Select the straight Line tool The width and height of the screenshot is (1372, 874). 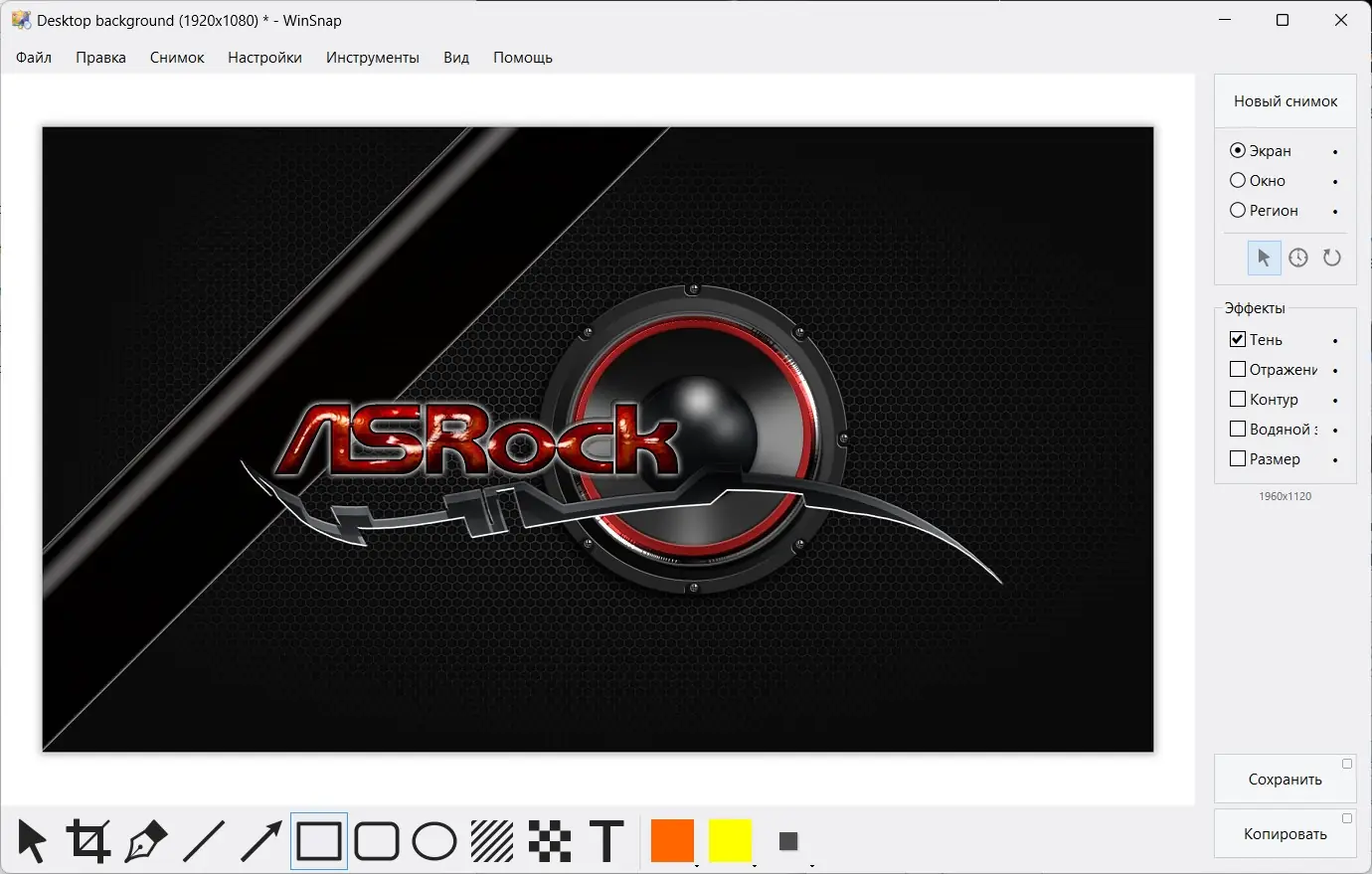click(x=204, y=841)
